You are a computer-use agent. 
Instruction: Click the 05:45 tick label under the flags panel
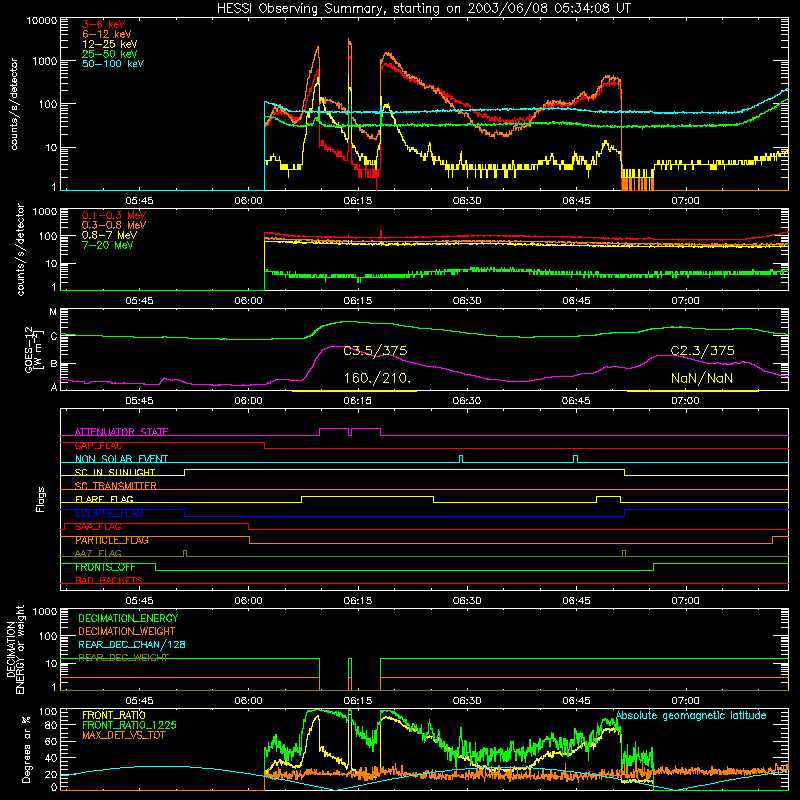pos(139,601)
